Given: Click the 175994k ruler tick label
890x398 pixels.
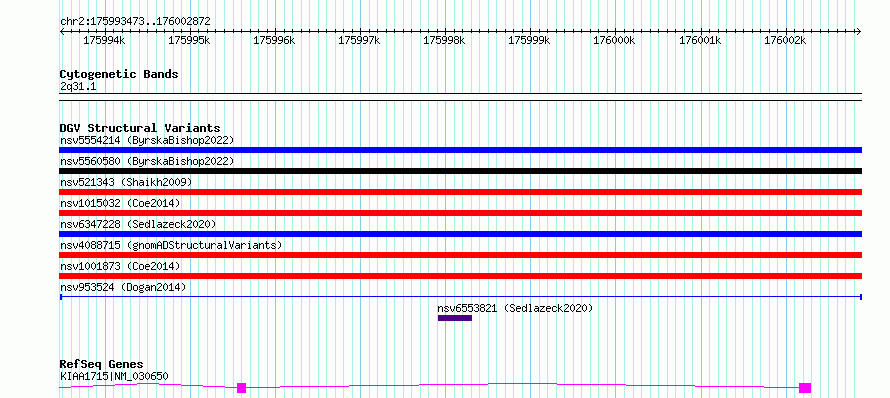Looking at the screenshot, I should pos(104,41).
